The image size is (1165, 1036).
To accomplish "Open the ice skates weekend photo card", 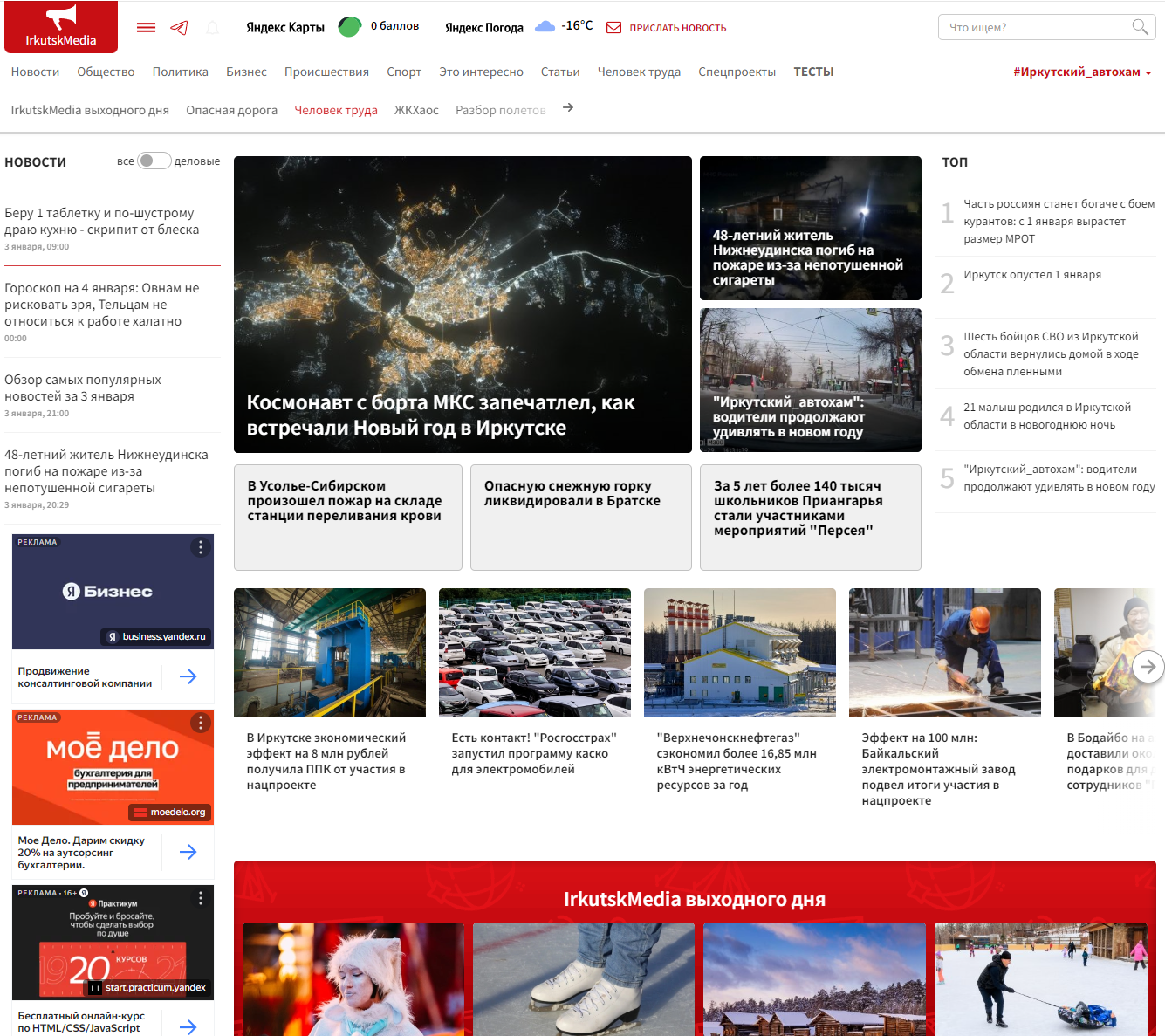I will click(584, 979).
